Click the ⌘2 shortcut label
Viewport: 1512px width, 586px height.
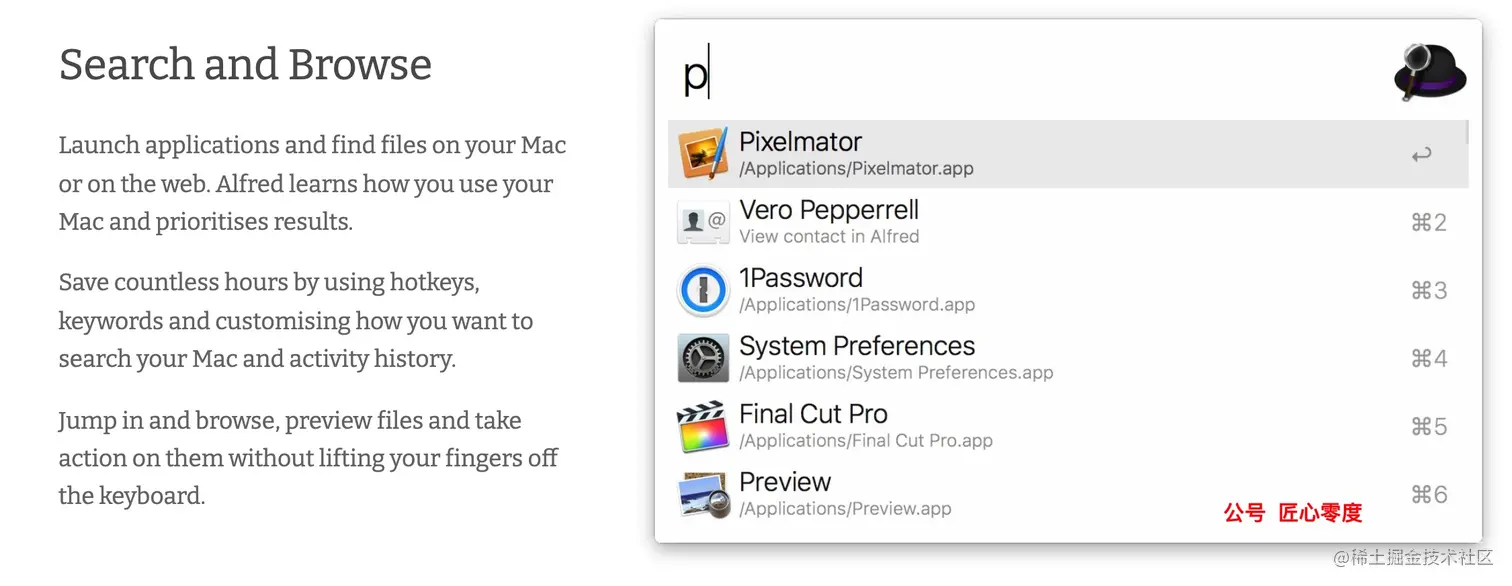point(1429,222)
